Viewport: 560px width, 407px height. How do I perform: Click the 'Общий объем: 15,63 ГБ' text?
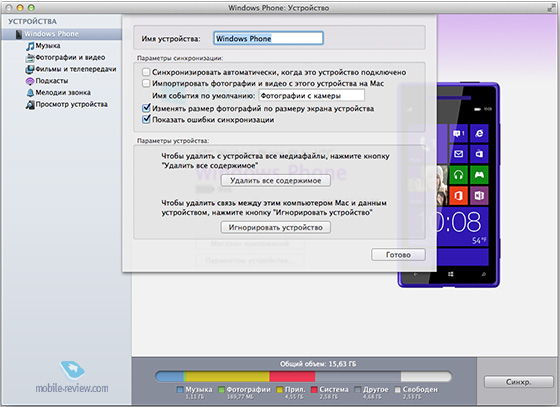[318, 364]
